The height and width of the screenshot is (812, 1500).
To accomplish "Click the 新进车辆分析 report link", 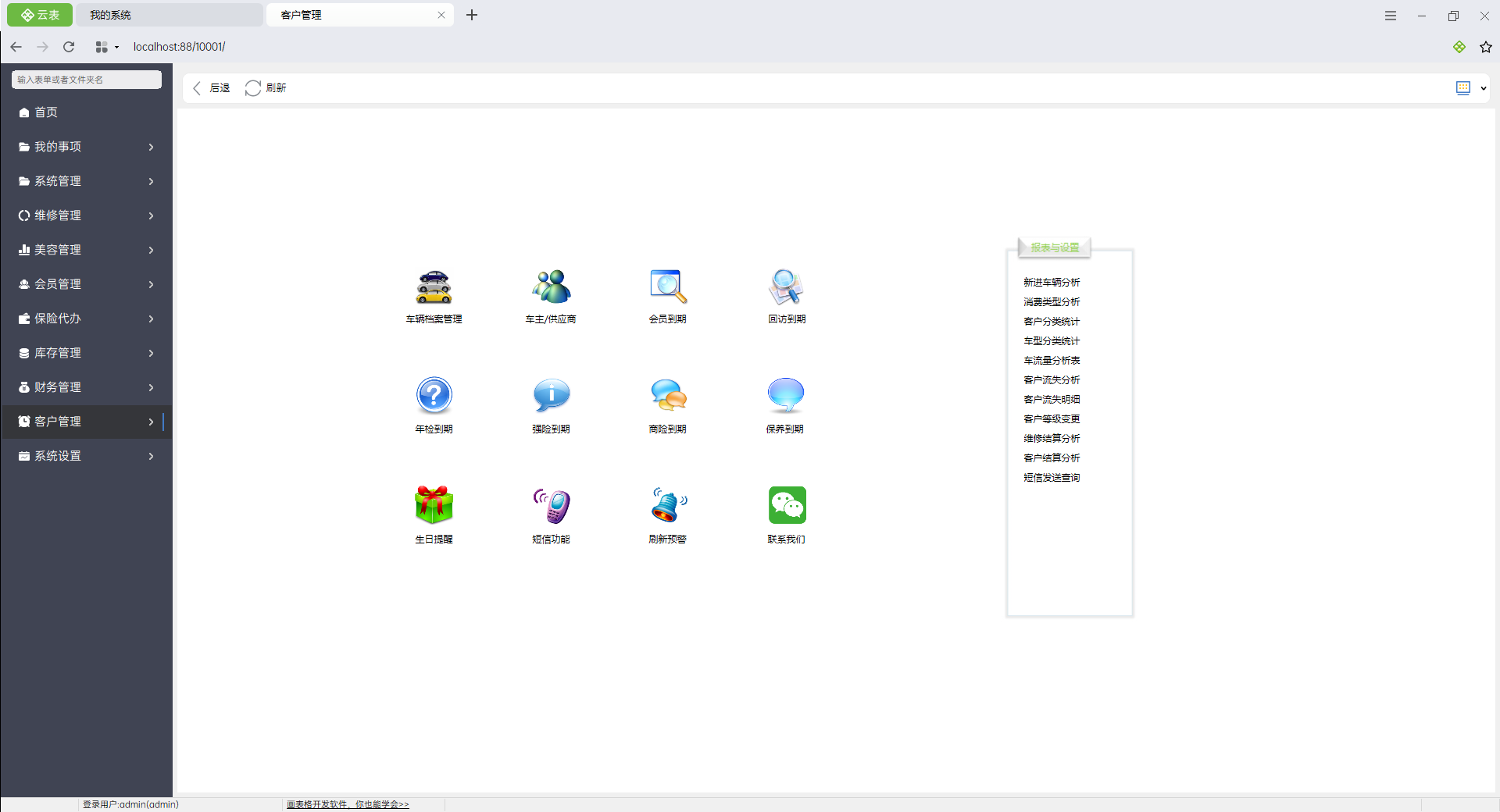I will (x=1052, y=283).
